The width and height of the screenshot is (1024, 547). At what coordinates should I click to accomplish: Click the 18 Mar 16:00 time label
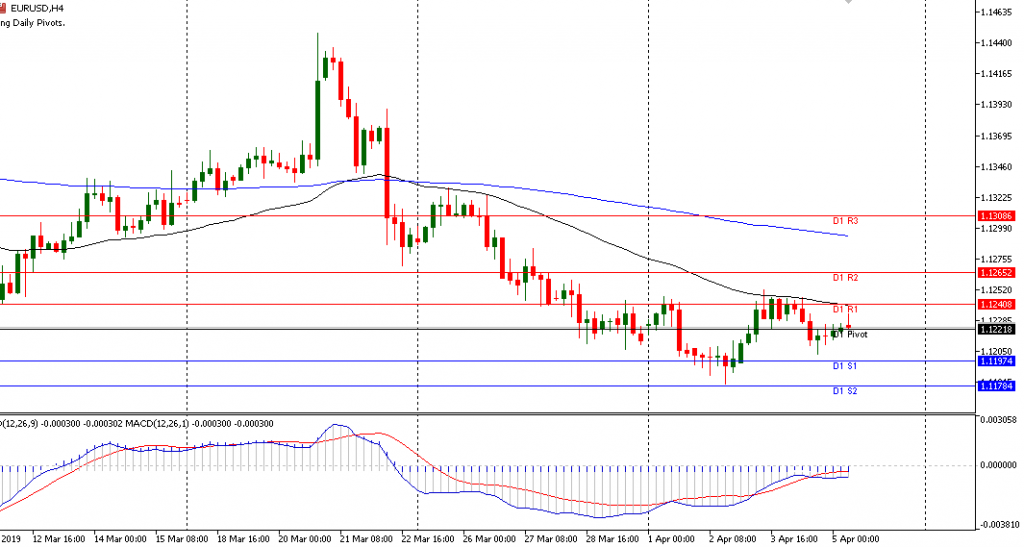243,539
